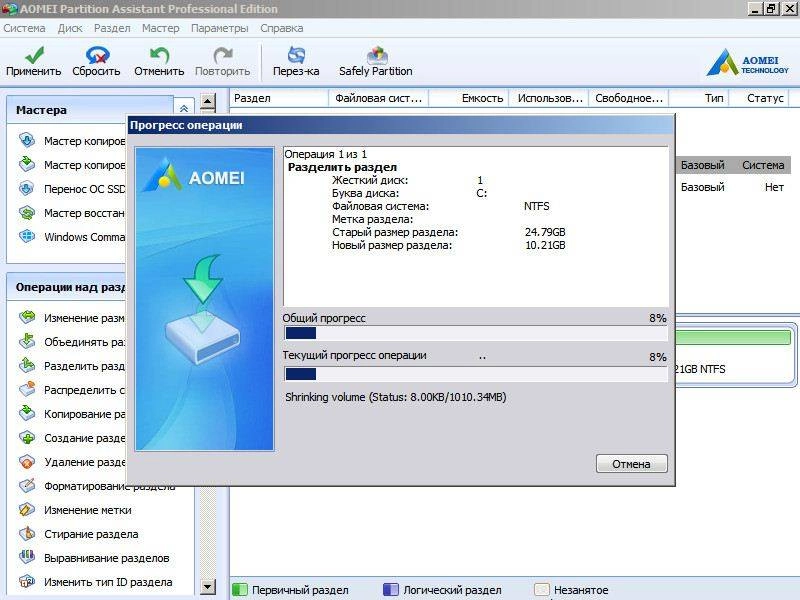Click the Раздел column header
This screenshot has width=800, height=600.
(279, 98)
